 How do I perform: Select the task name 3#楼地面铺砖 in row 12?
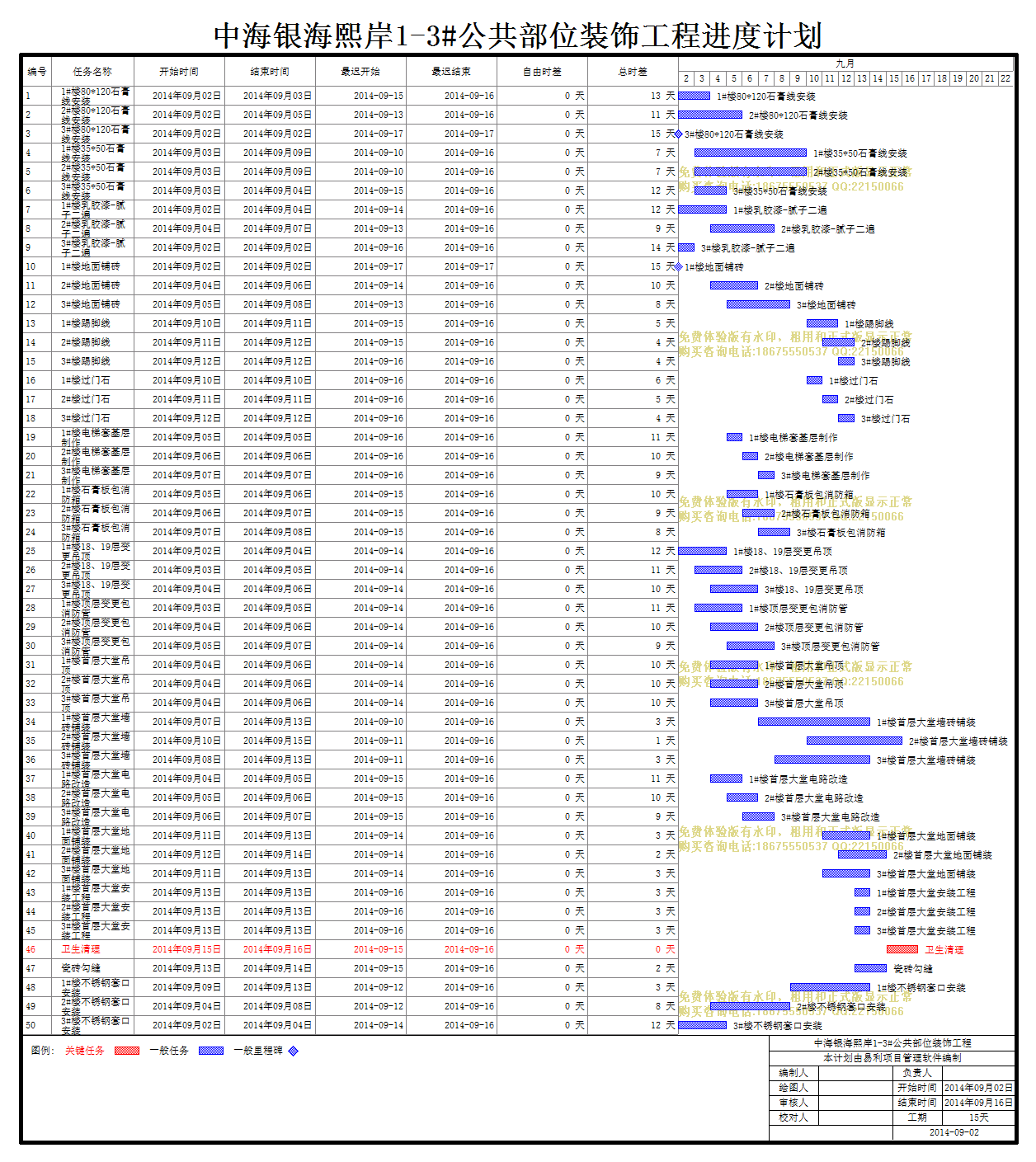click(x=91, y=304)
